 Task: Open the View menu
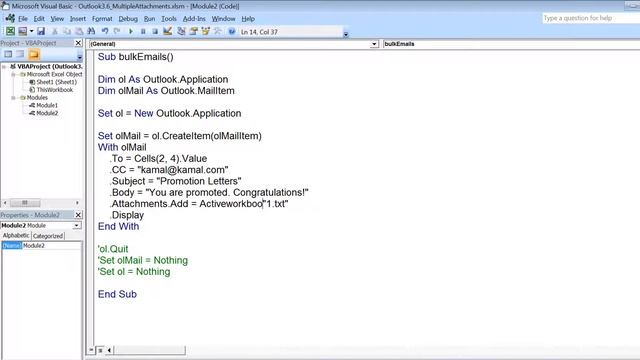click(57, 19)
